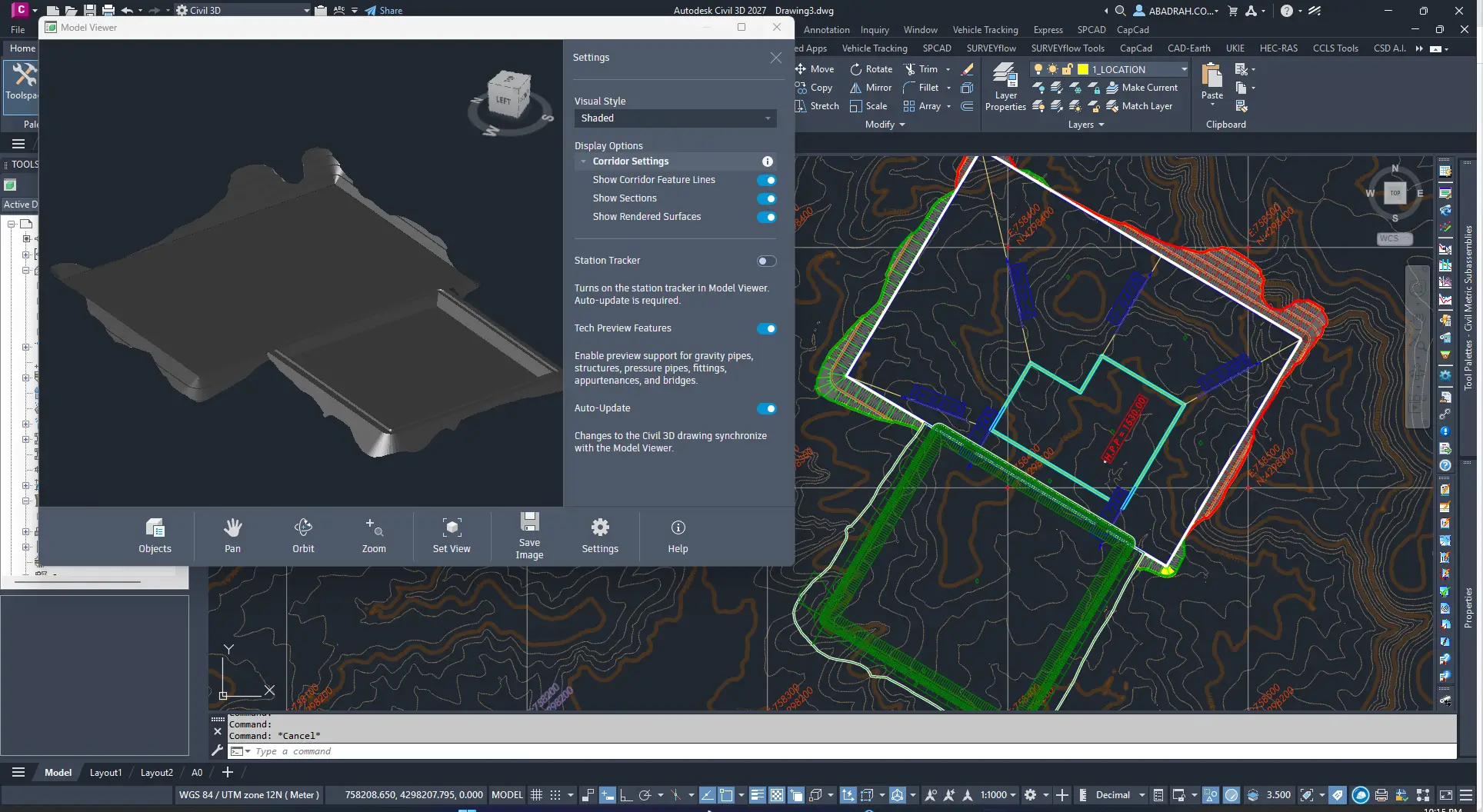The image size is (1483, 812).
Task: Select the Copy tool in Modify panel
Action: [x=814, y=88]
